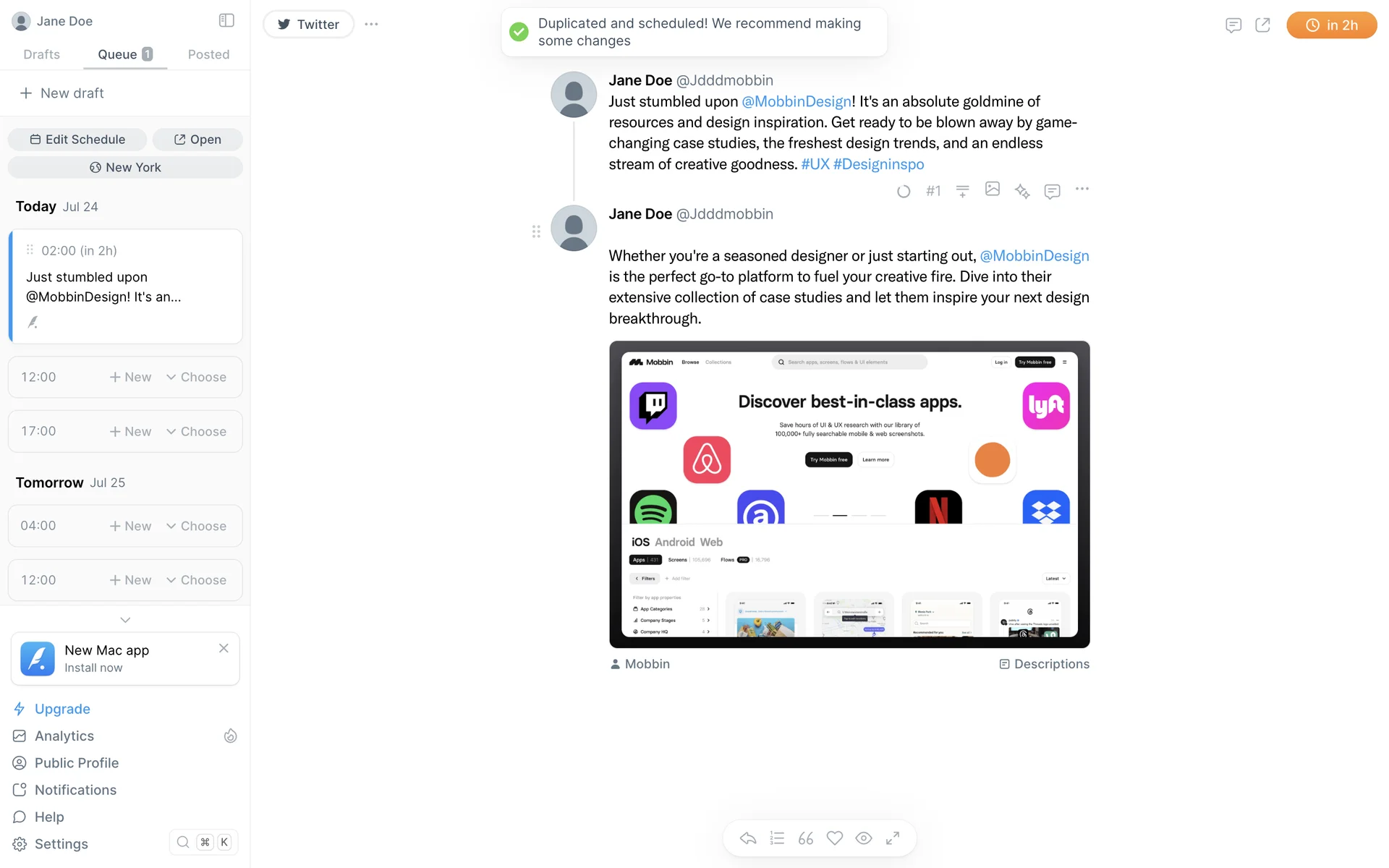1389x868 pixels.
Task: Click the Edit Schedule button
Action: coord(77,140)
